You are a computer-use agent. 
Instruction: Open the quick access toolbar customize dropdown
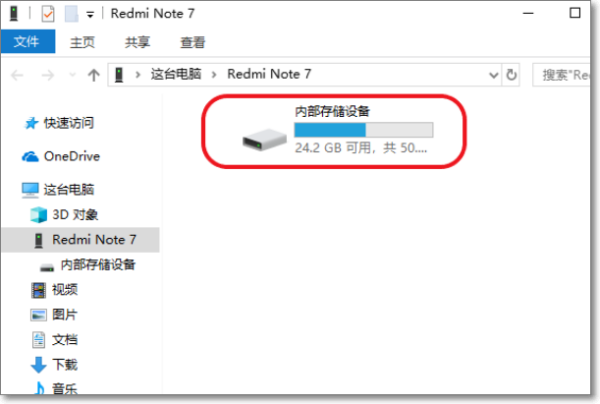pyautogui.click(x=90, y=15)
